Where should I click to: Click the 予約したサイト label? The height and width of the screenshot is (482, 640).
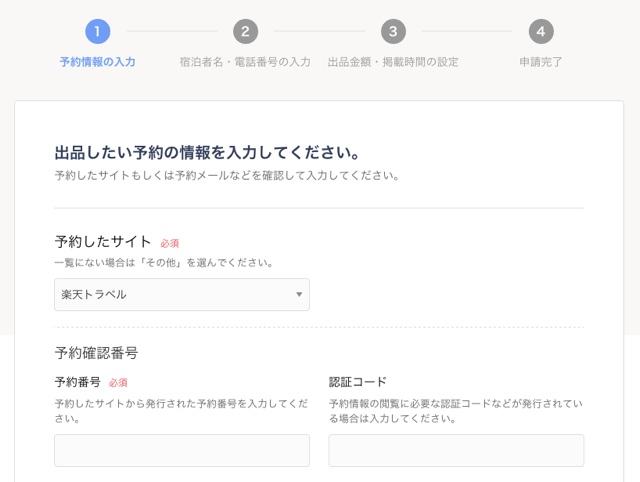[x=103, y=242]
